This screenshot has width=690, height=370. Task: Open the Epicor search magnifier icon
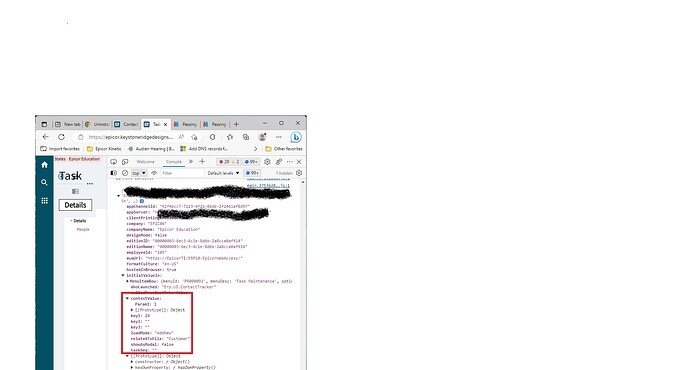[x=44, y=182]
